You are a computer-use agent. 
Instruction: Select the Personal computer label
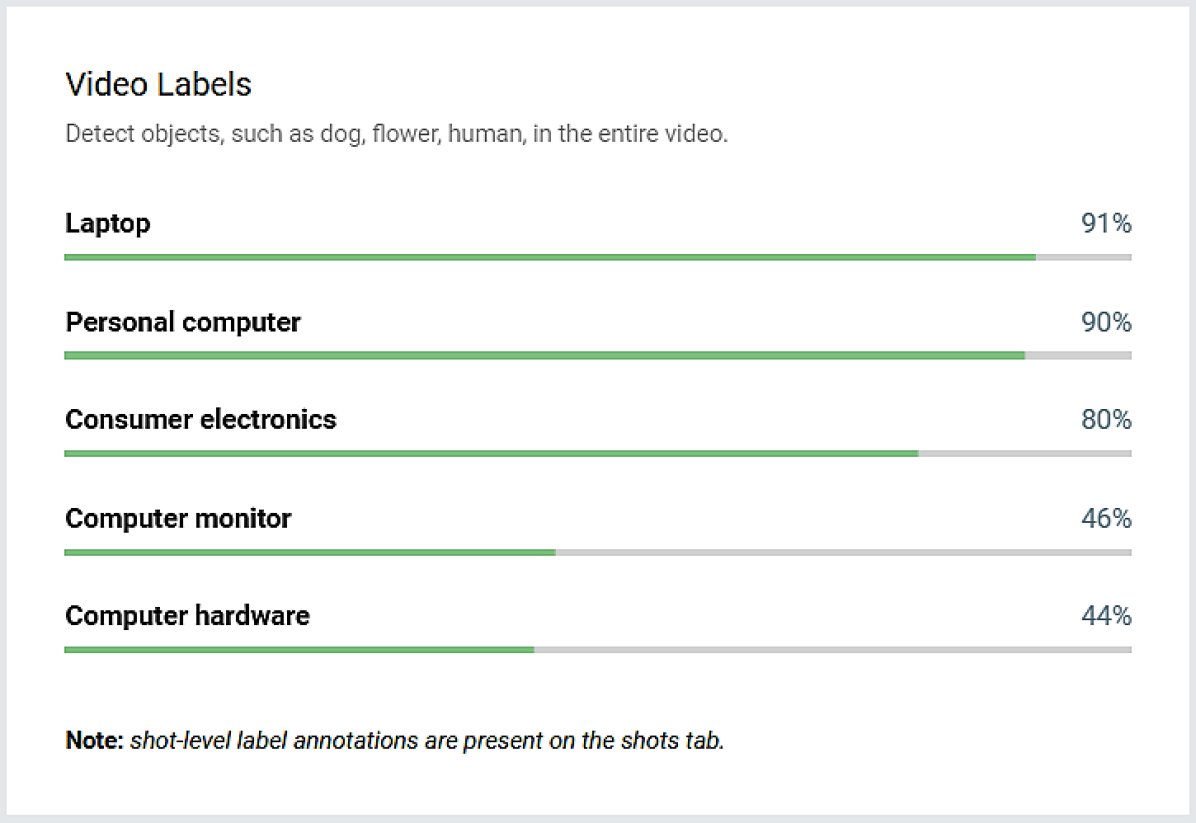[x=183, y=322]
